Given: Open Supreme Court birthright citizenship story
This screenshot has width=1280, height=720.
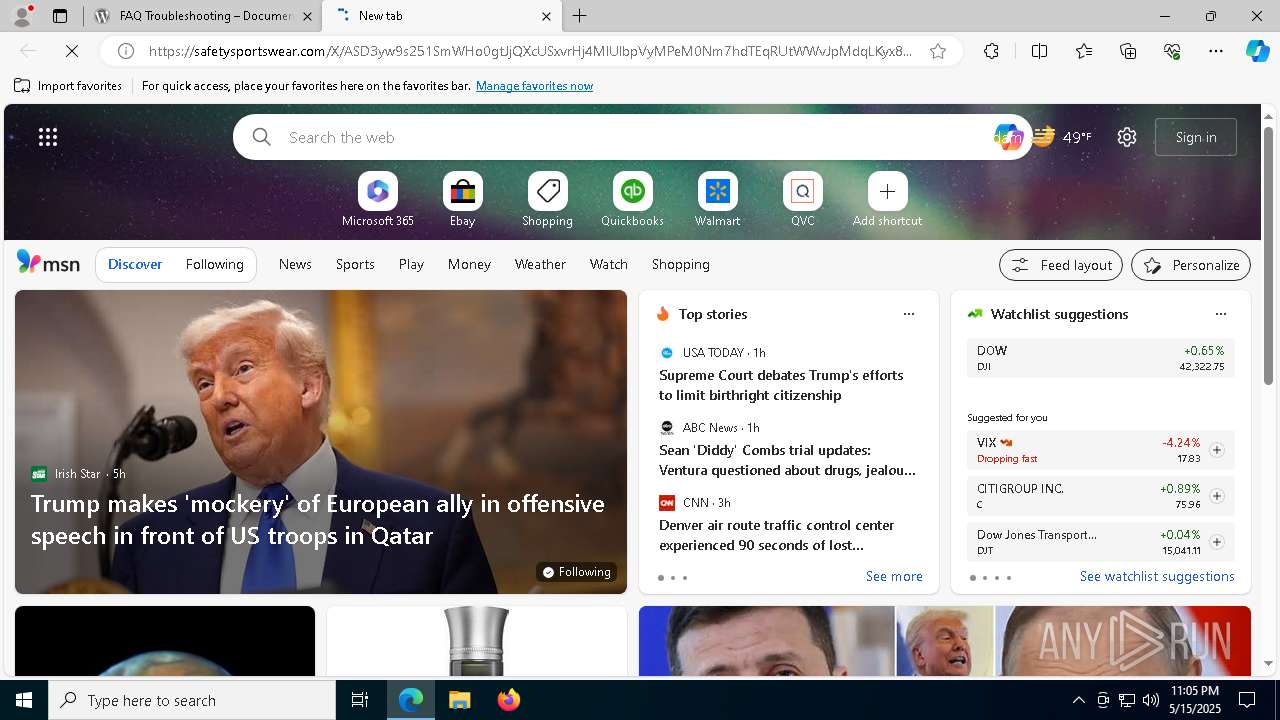Looking at the screenshot, I should tap(781, 385).
